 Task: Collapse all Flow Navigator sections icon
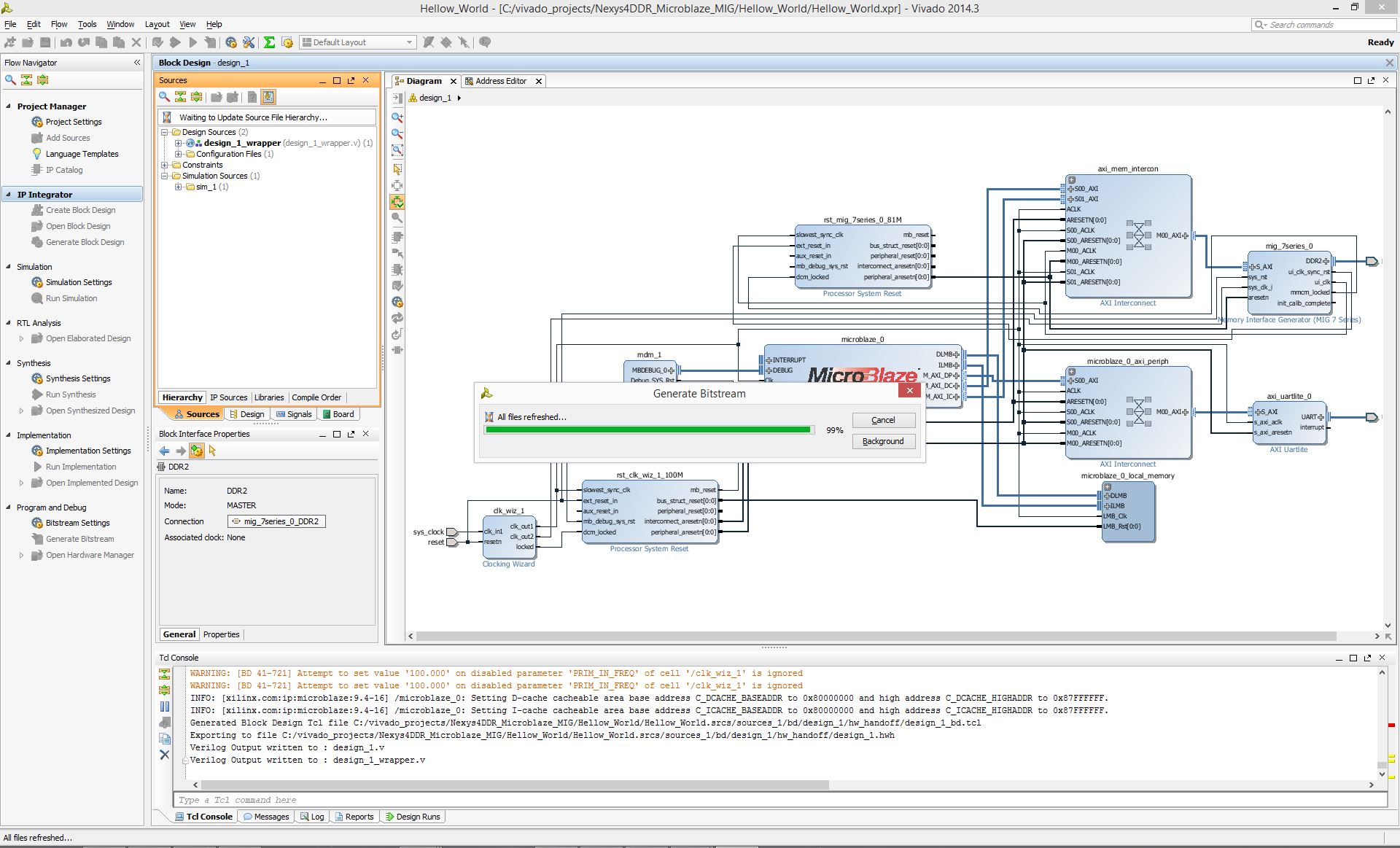(26, 80)
